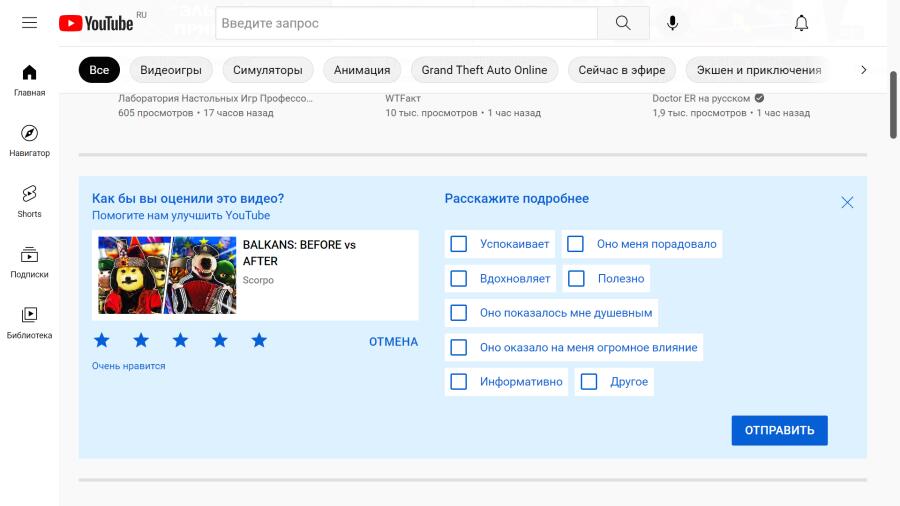Rate video with first star

coord(102,340)
